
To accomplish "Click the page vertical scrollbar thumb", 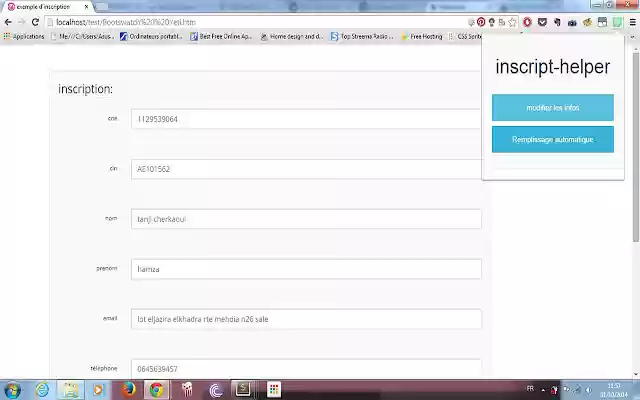I will coord(636,147).
